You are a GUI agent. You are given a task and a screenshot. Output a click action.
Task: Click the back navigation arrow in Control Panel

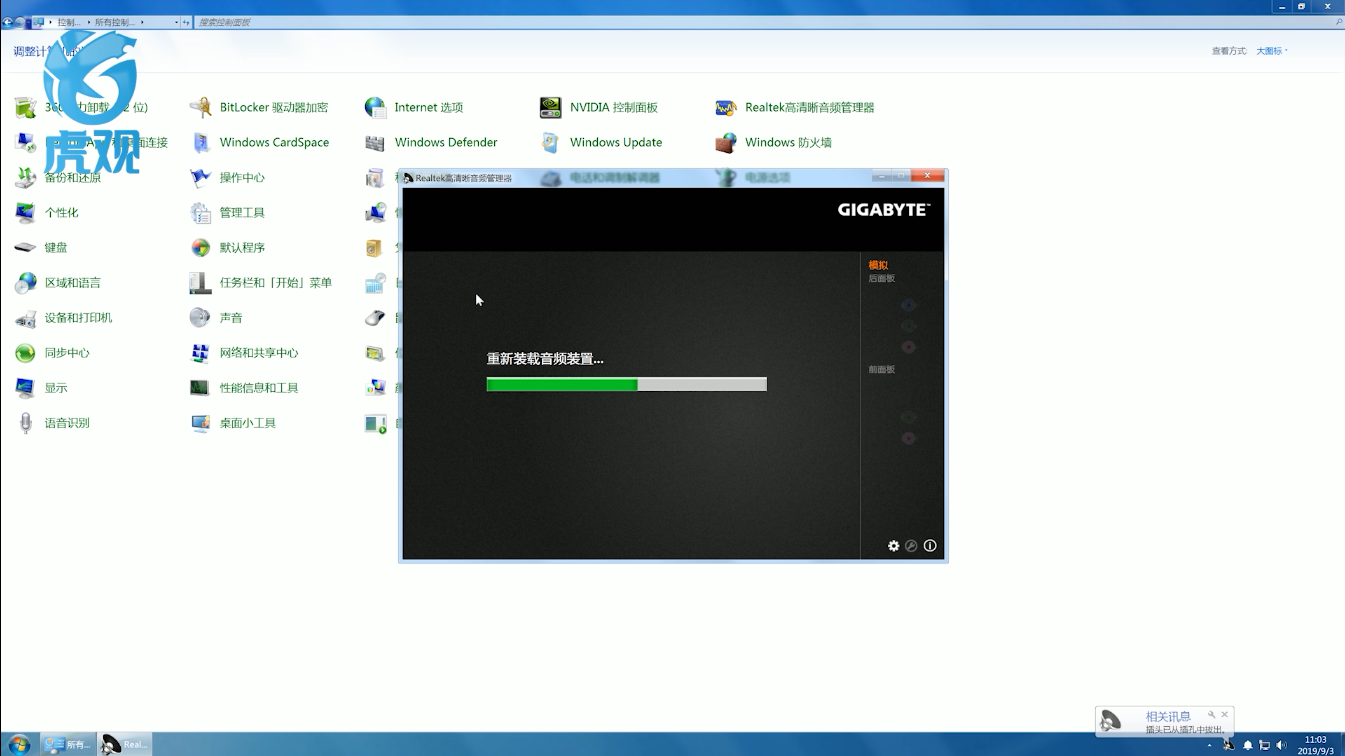[x=8, y=22]
